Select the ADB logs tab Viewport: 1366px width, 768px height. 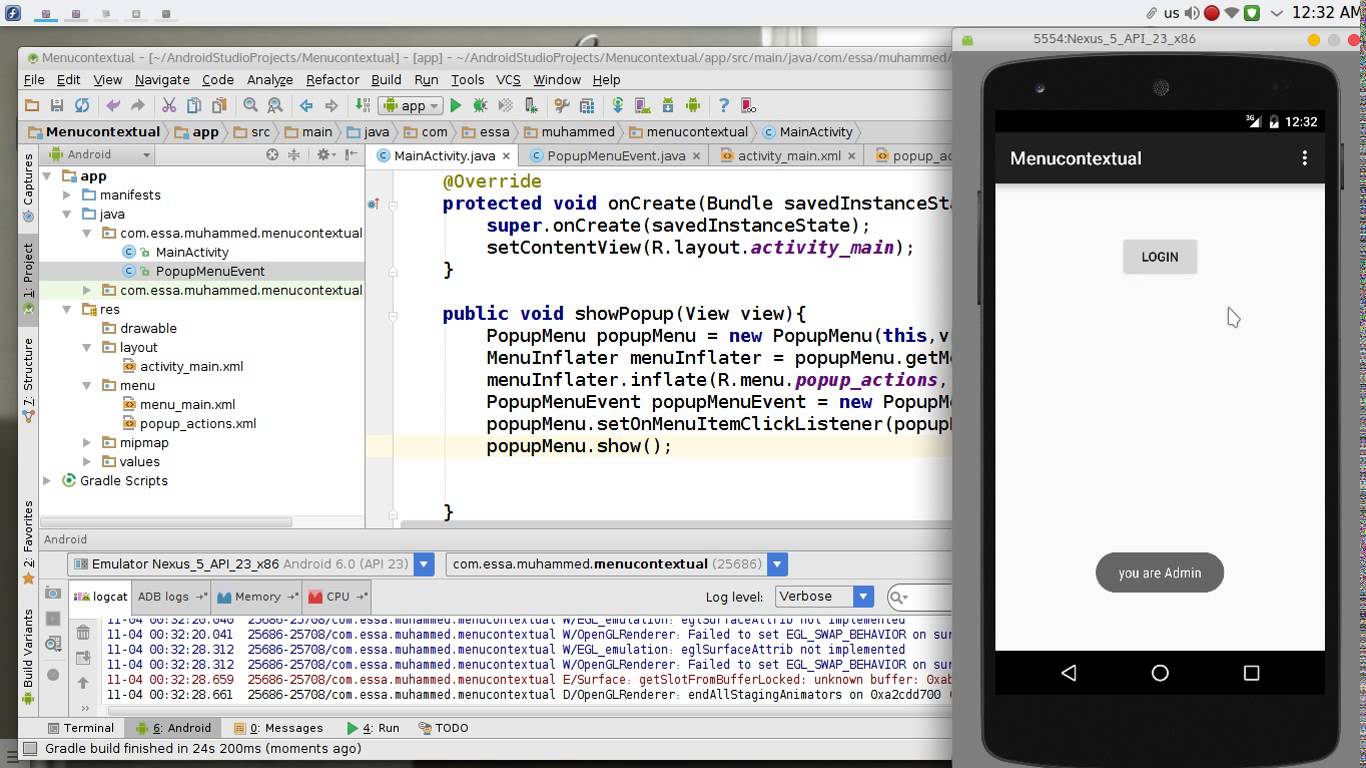163,596
